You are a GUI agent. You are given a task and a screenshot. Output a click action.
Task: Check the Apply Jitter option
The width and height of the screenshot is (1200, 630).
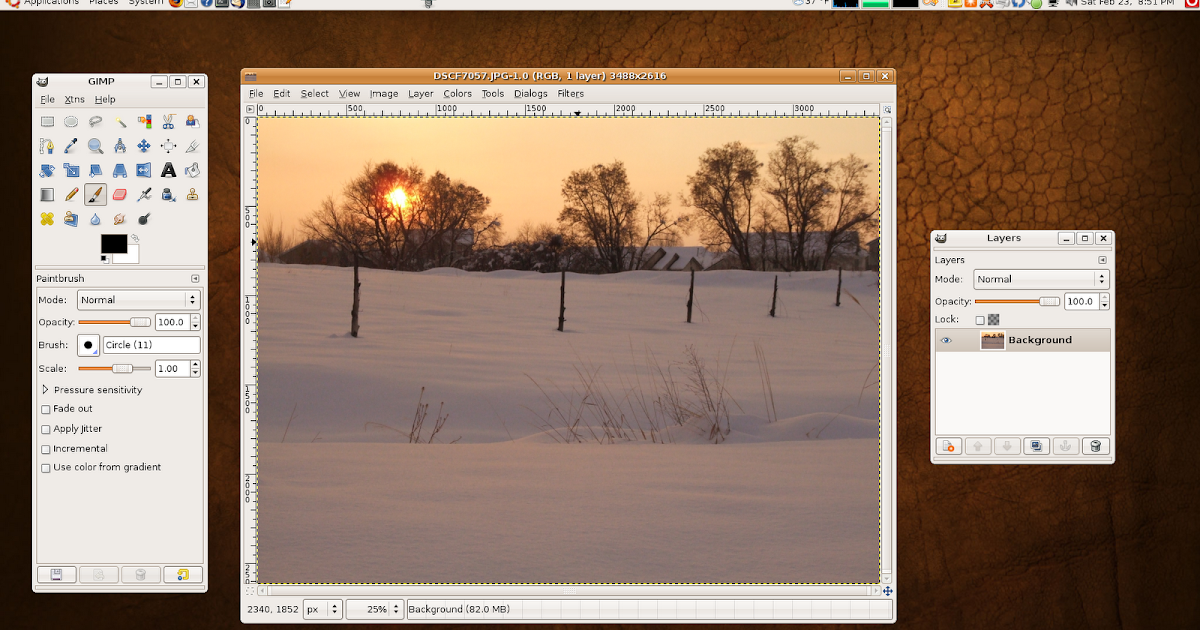pos(45,428)
